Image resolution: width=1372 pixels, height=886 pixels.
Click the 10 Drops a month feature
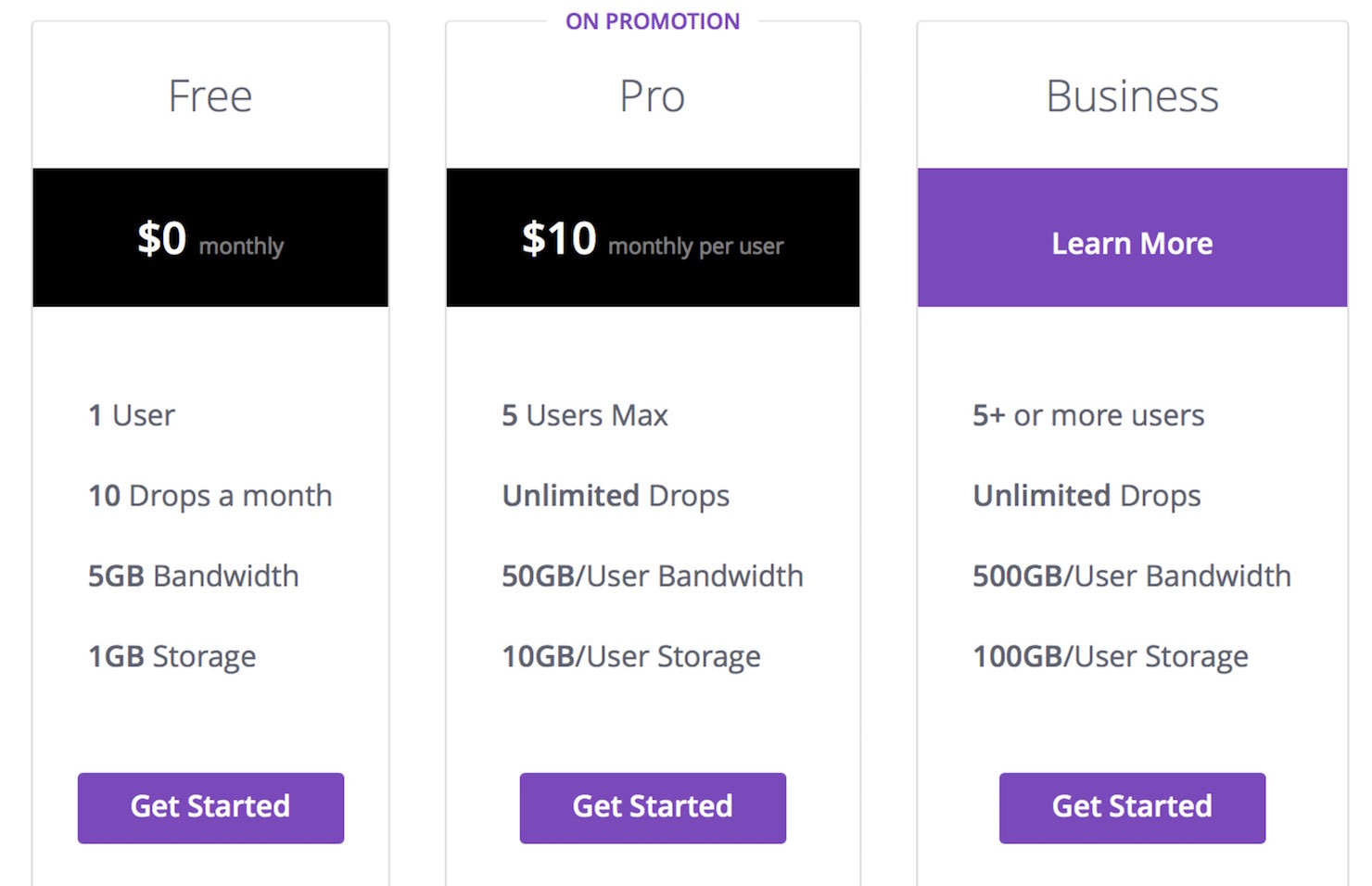pyautogui.click(x=210, y=496)
